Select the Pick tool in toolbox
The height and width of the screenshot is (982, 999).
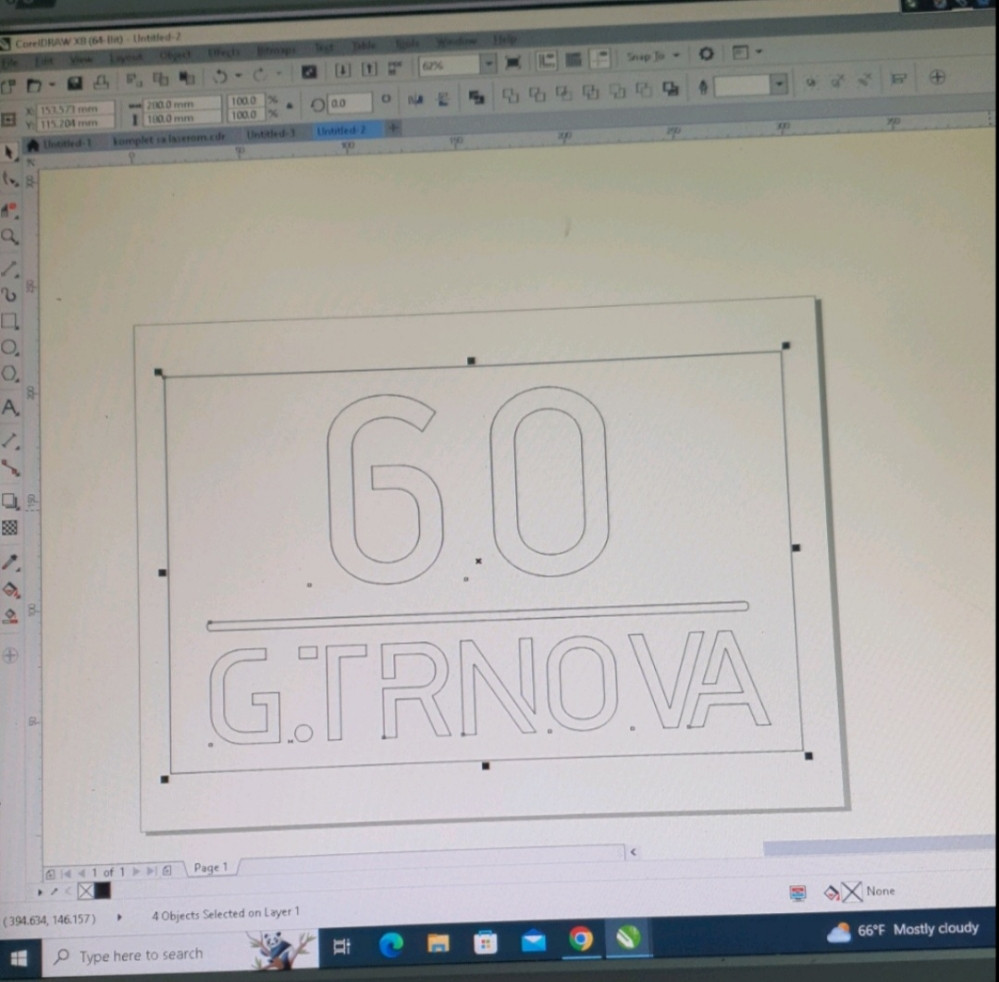(x=9, y=153)
